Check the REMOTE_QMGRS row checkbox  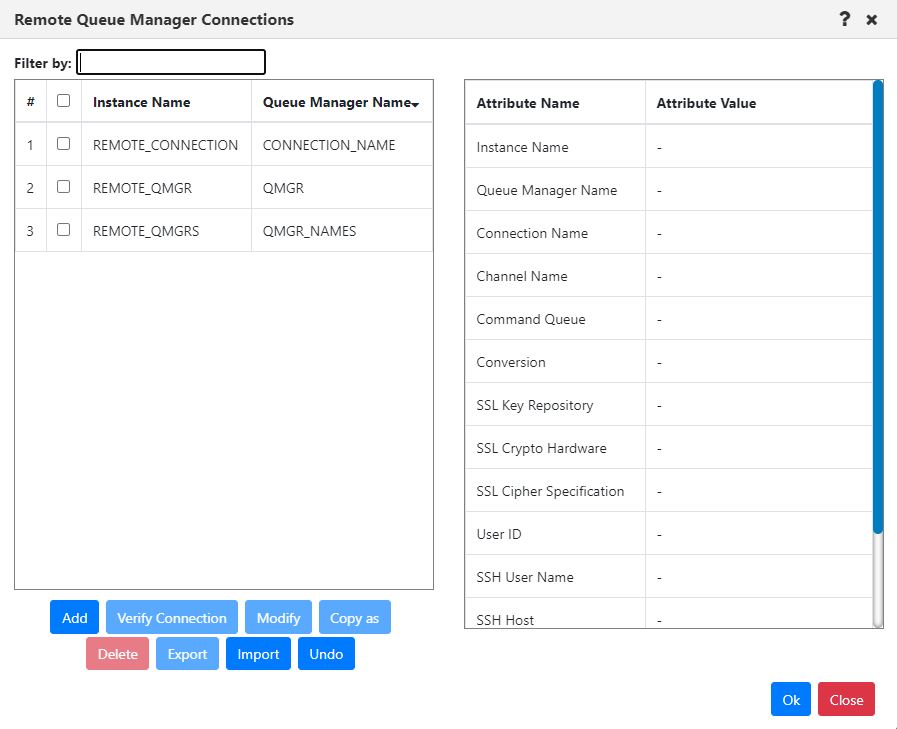pos(63,229)
